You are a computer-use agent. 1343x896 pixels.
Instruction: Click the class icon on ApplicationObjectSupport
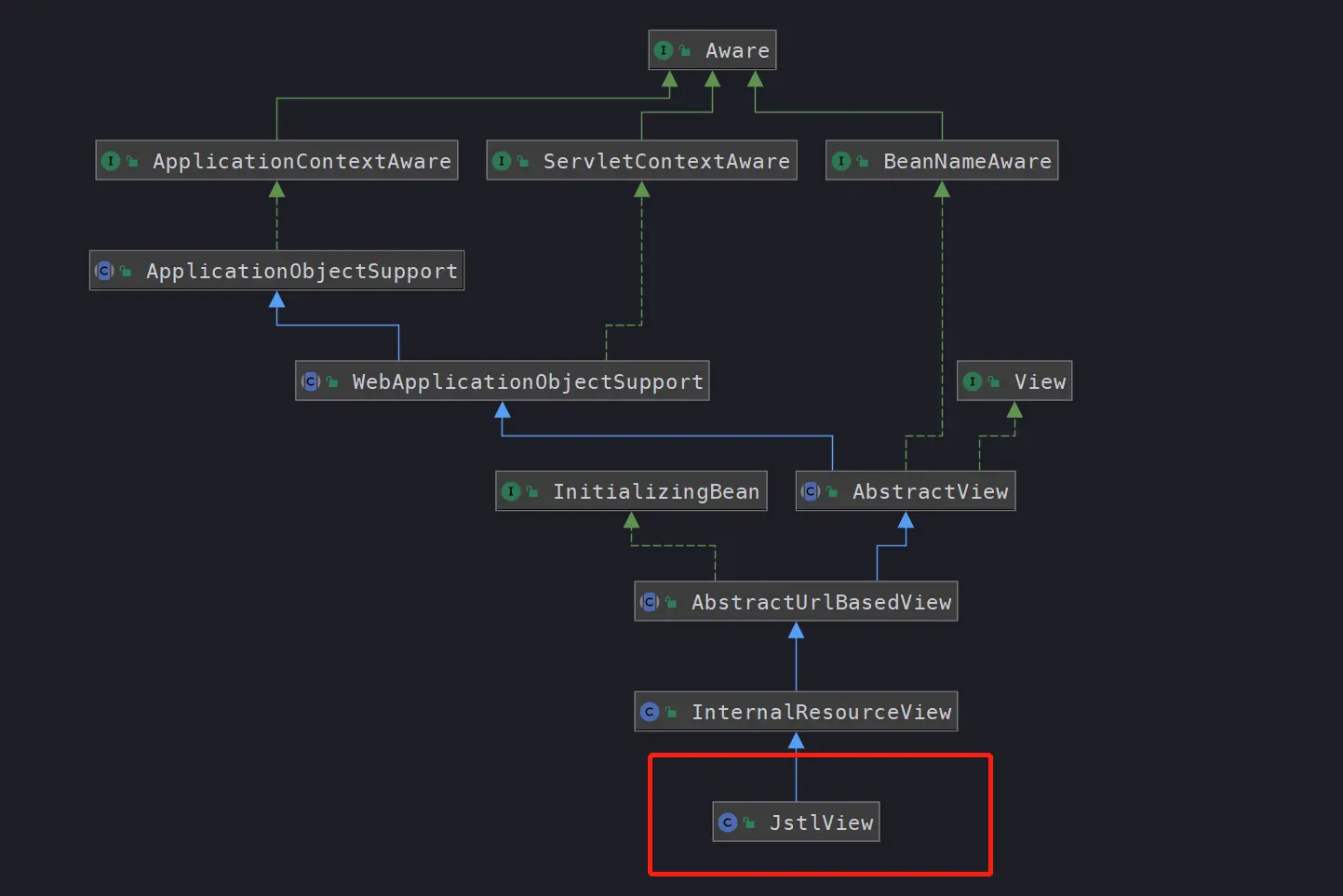point(104,271)
